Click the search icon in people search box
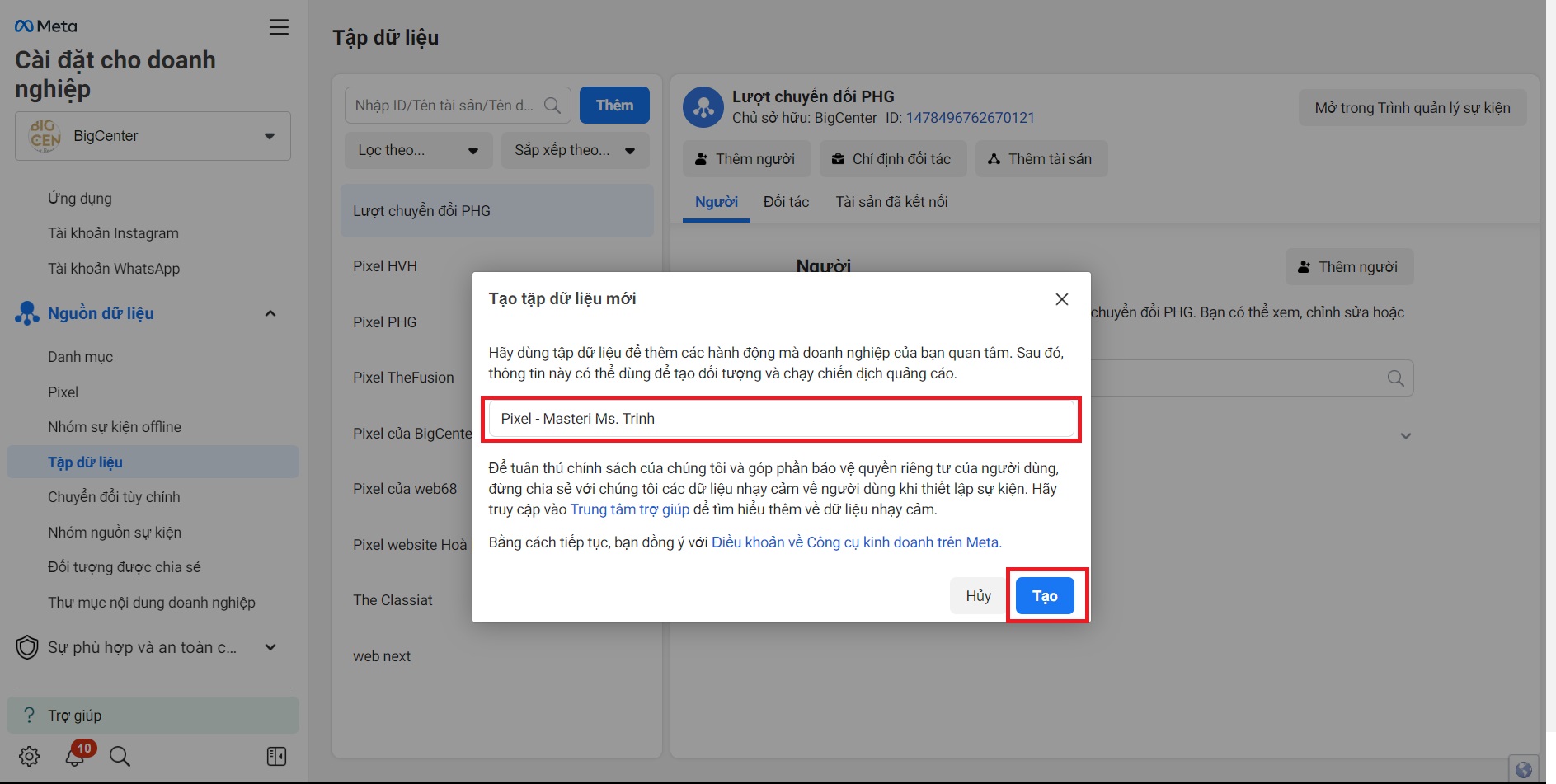Image resolution: width=1556 pixels, height=784 pixels. [x=1396, y=378]
